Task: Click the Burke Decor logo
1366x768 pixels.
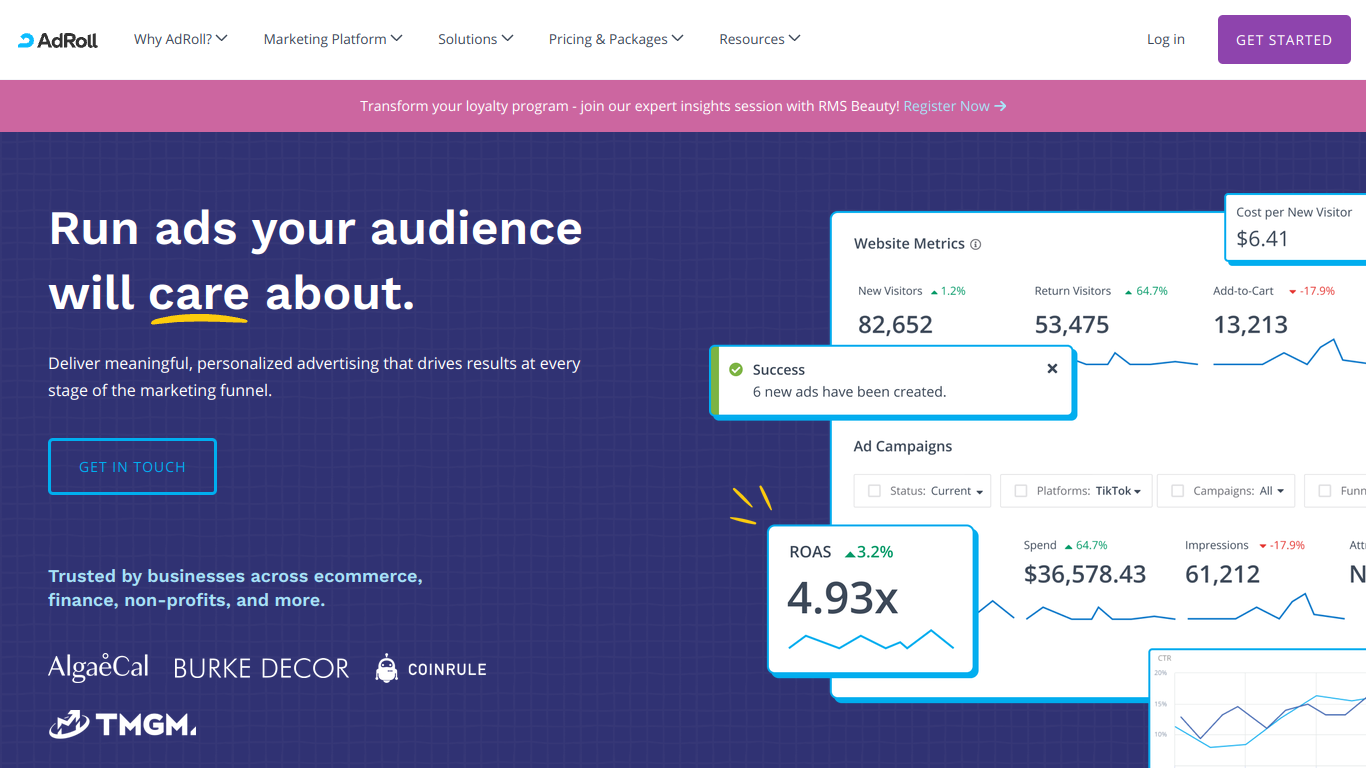Action: (x=261, y=668)
